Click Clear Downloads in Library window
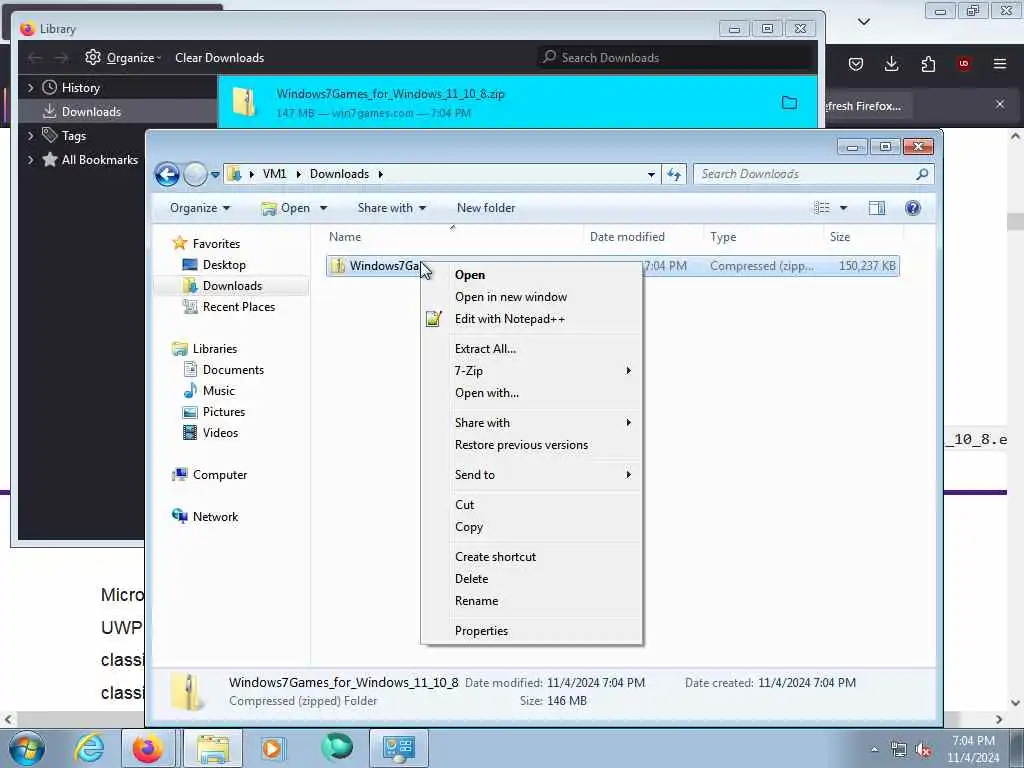Screen dimensions: 1024x768 point(219,58)
